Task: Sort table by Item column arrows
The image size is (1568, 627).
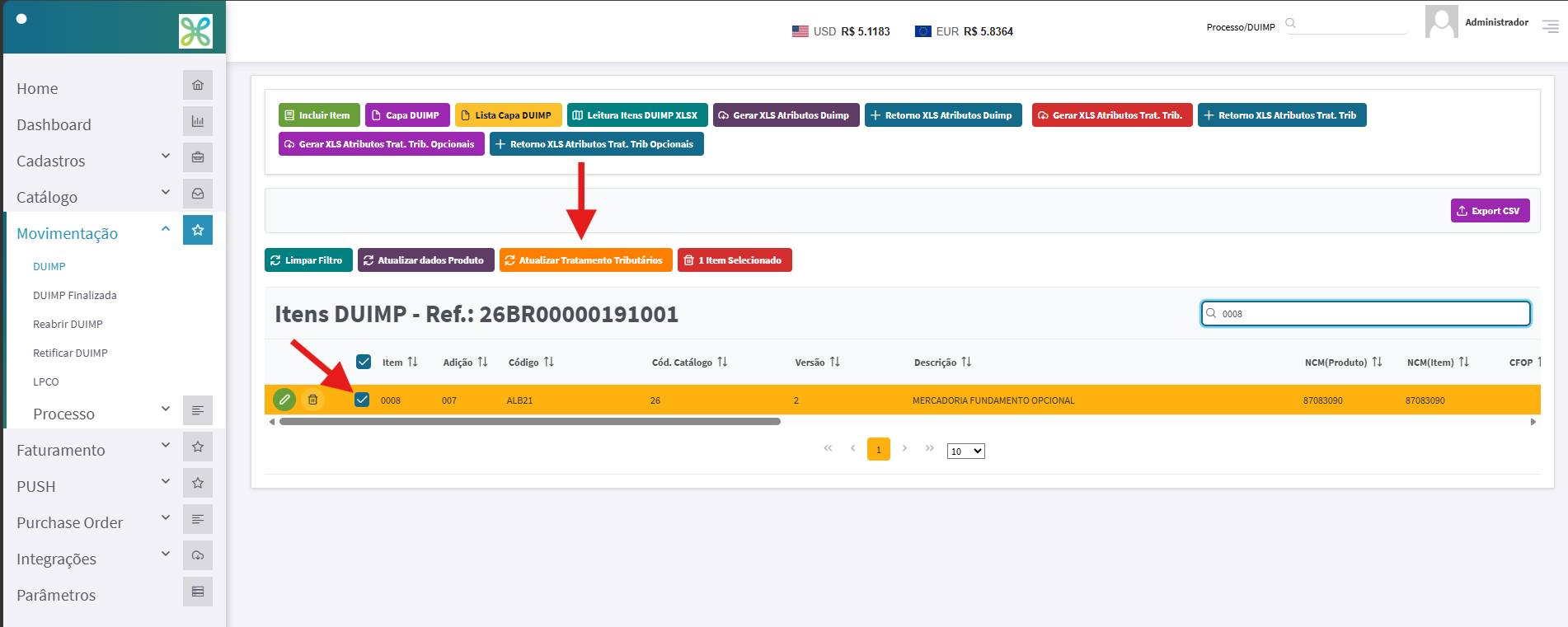Action: pyautogui.click(x=413, y=362)
